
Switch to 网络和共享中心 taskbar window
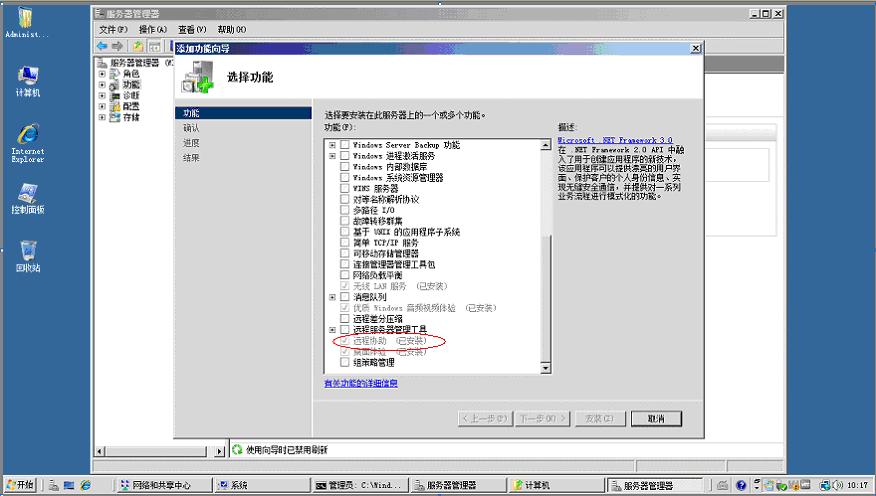pos(164,485)
